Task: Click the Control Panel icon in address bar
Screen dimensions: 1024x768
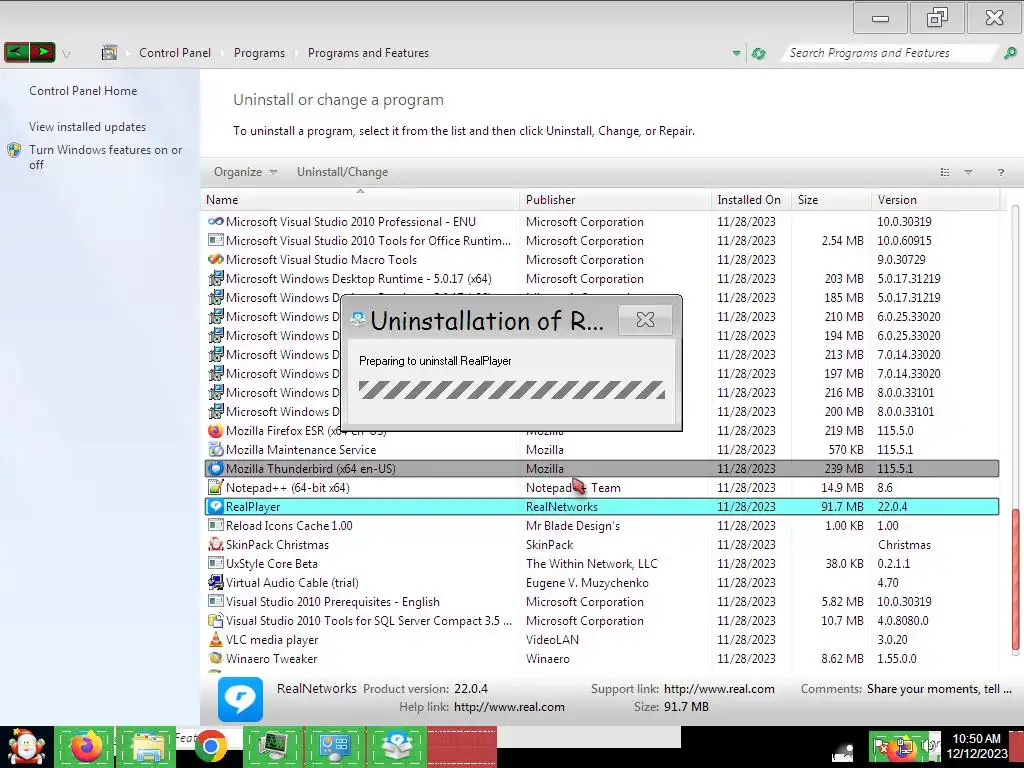Action: click(109, 53)
